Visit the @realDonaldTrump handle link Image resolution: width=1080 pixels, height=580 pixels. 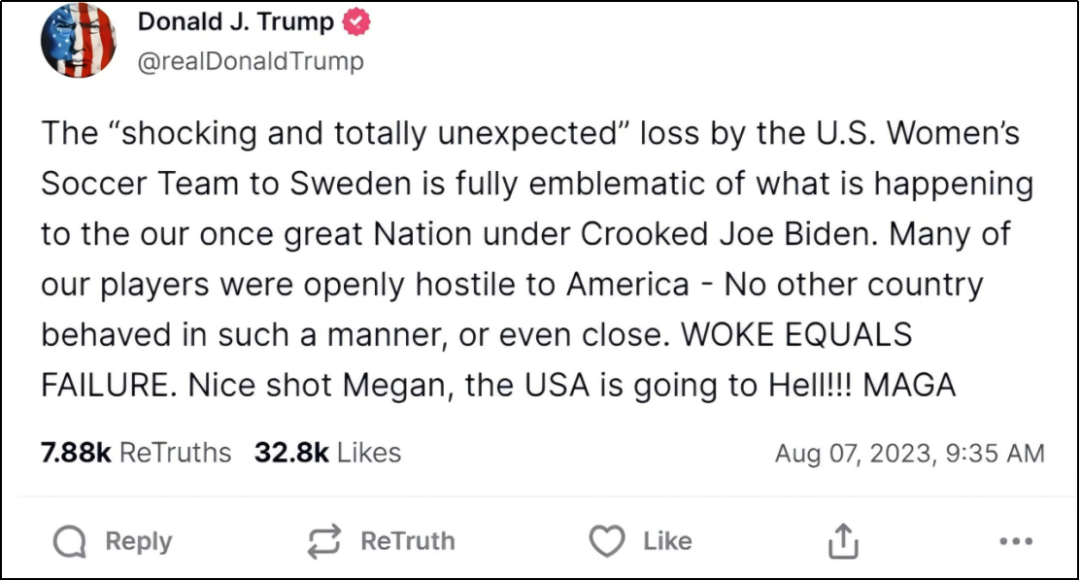point(250,62)
